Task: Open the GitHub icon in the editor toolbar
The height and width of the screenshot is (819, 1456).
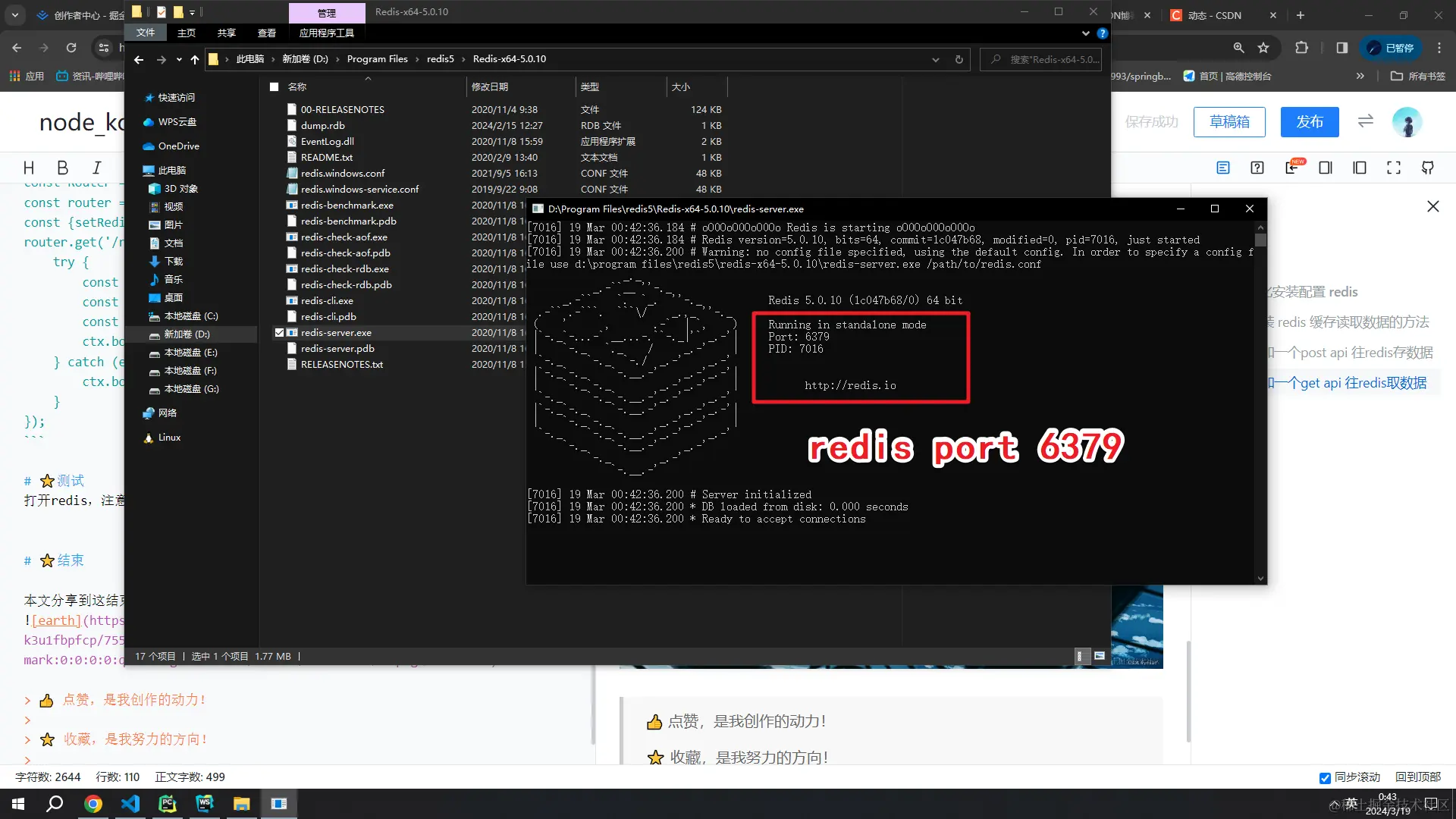Action: pos(1428,168)
